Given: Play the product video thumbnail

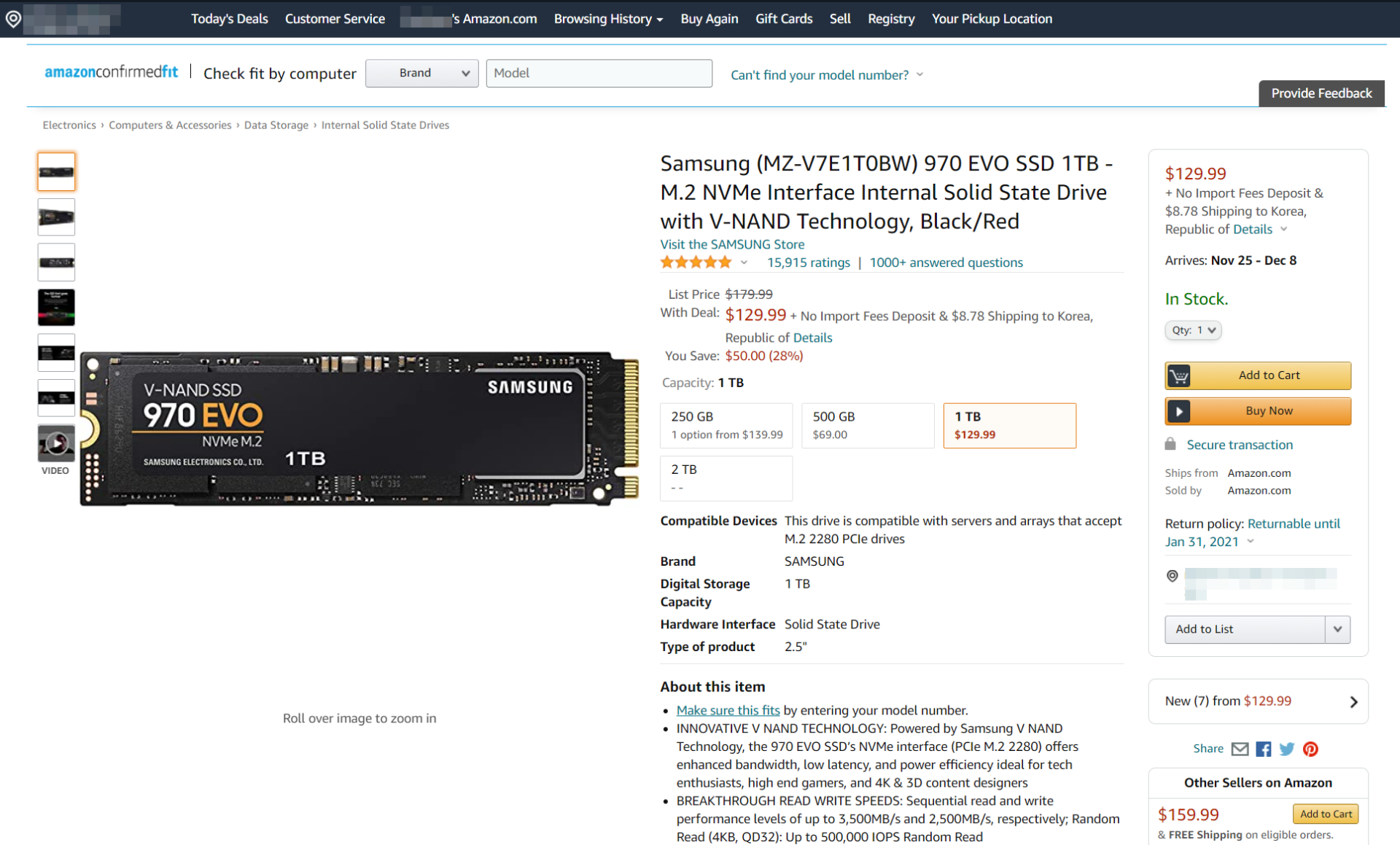Looking at the screenshot, I should (56, 443).
